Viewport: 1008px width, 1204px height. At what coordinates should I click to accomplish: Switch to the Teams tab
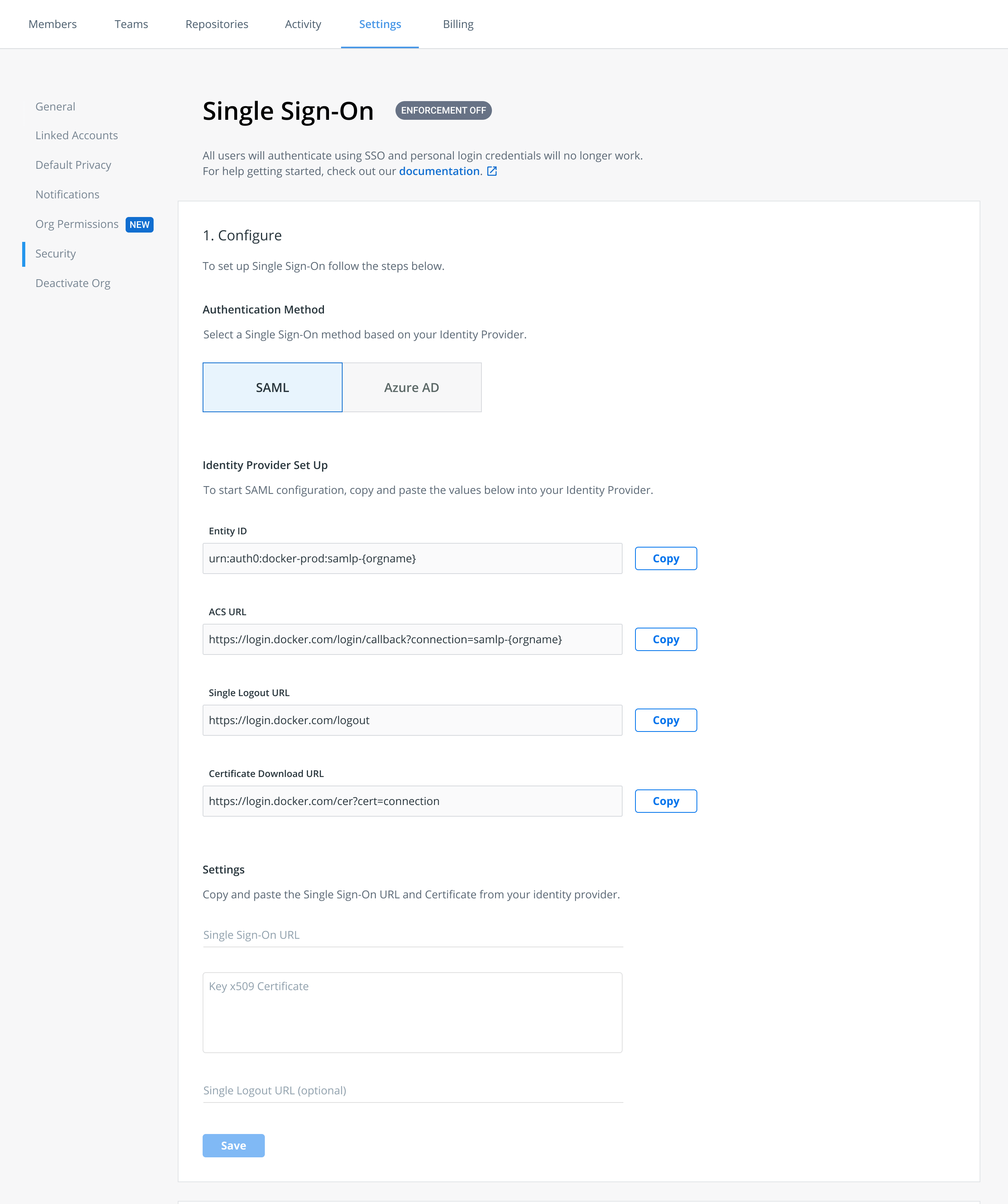point(131,24)
